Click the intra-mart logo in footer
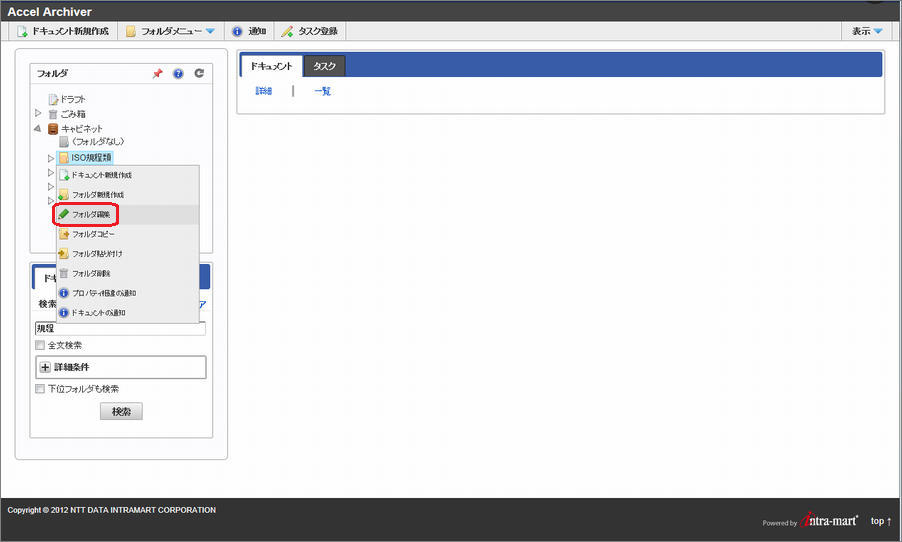This screenshot has height=542, width=902. click(x=829, y=520)
